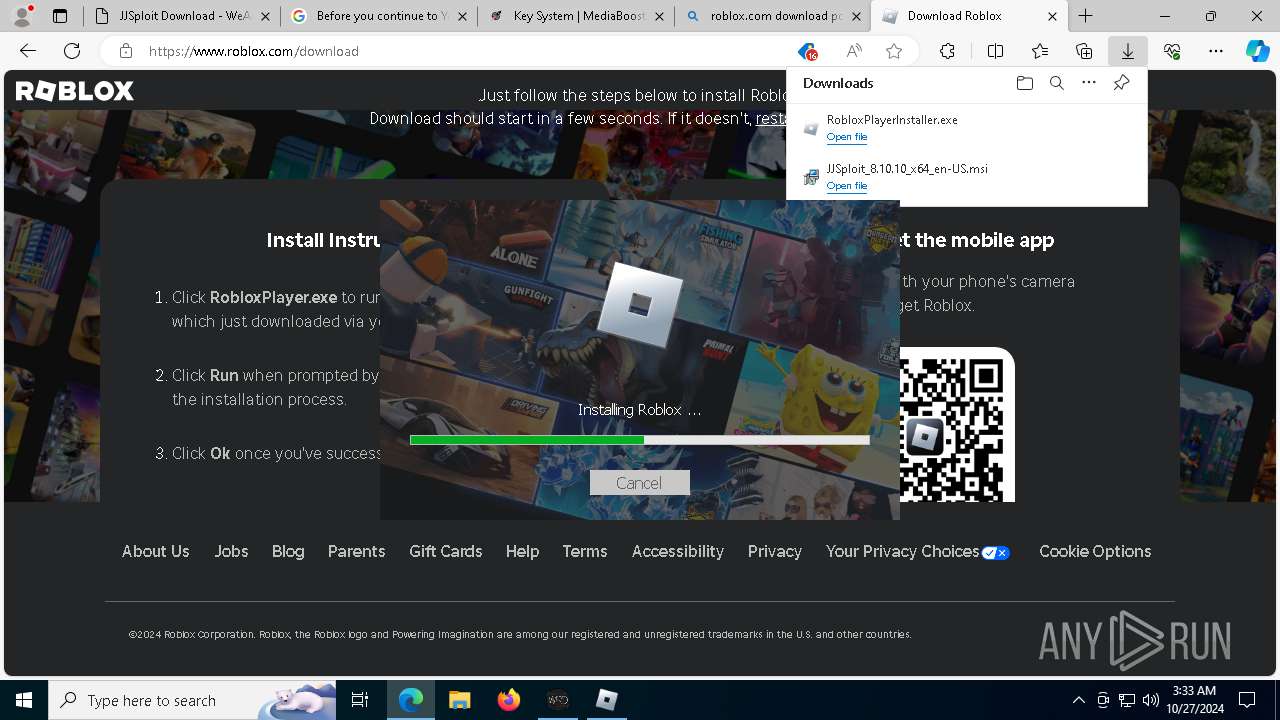View site information lock icon
The width and height of the screenshot is (1280, 720).
(x=125, y=51)
